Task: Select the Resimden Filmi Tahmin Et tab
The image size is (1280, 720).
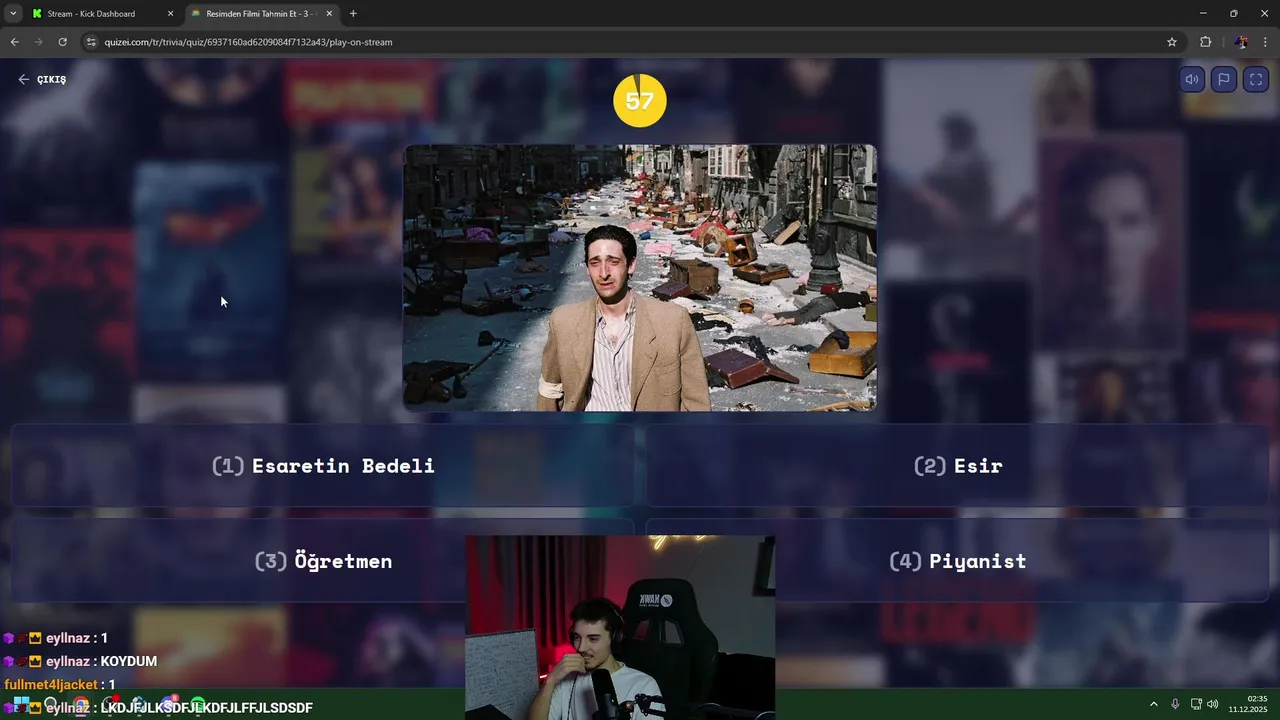Action: coord(261,14)
